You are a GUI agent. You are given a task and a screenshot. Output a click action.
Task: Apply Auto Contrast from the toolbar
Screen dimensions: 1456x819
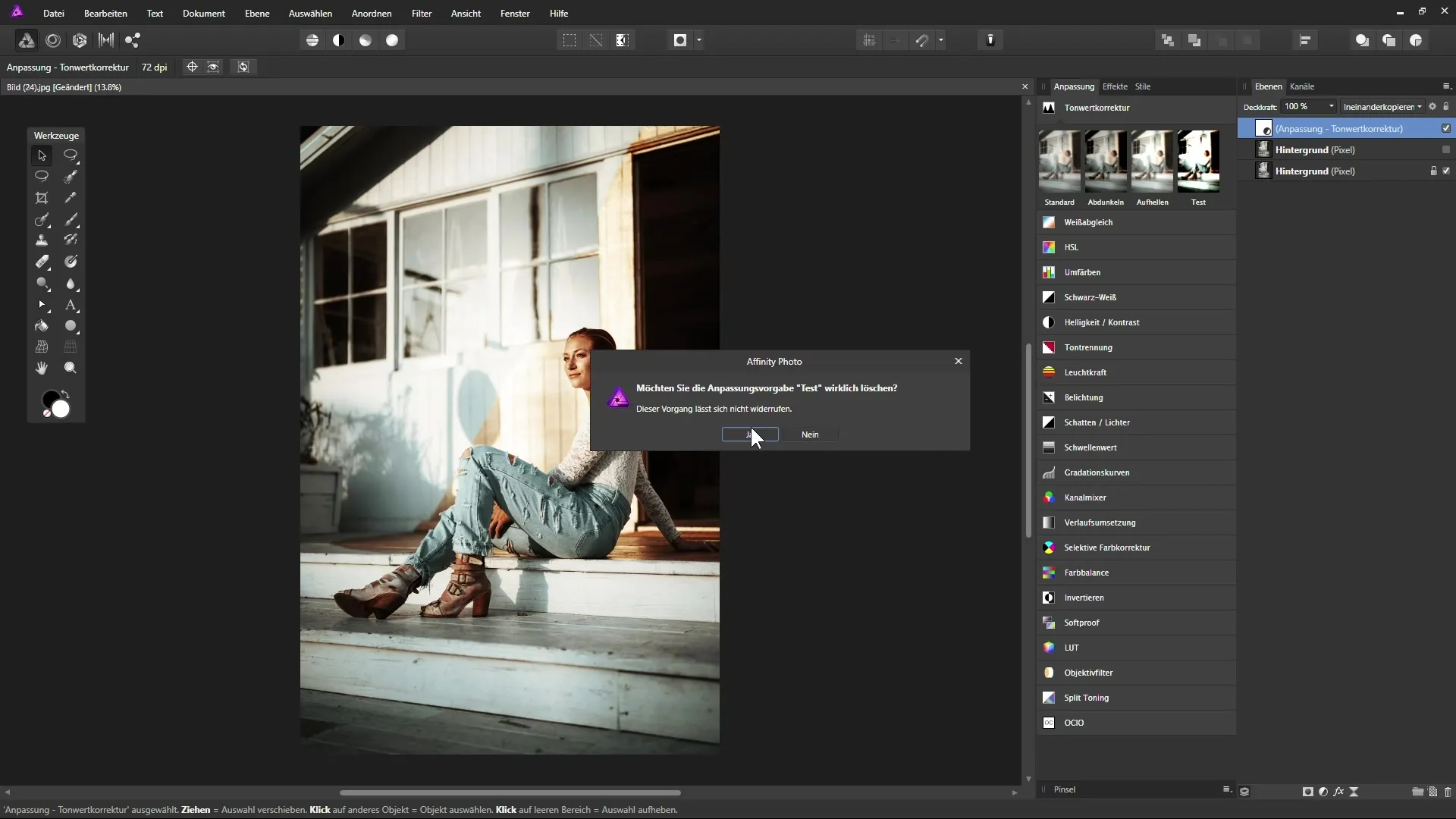(339, 40)
